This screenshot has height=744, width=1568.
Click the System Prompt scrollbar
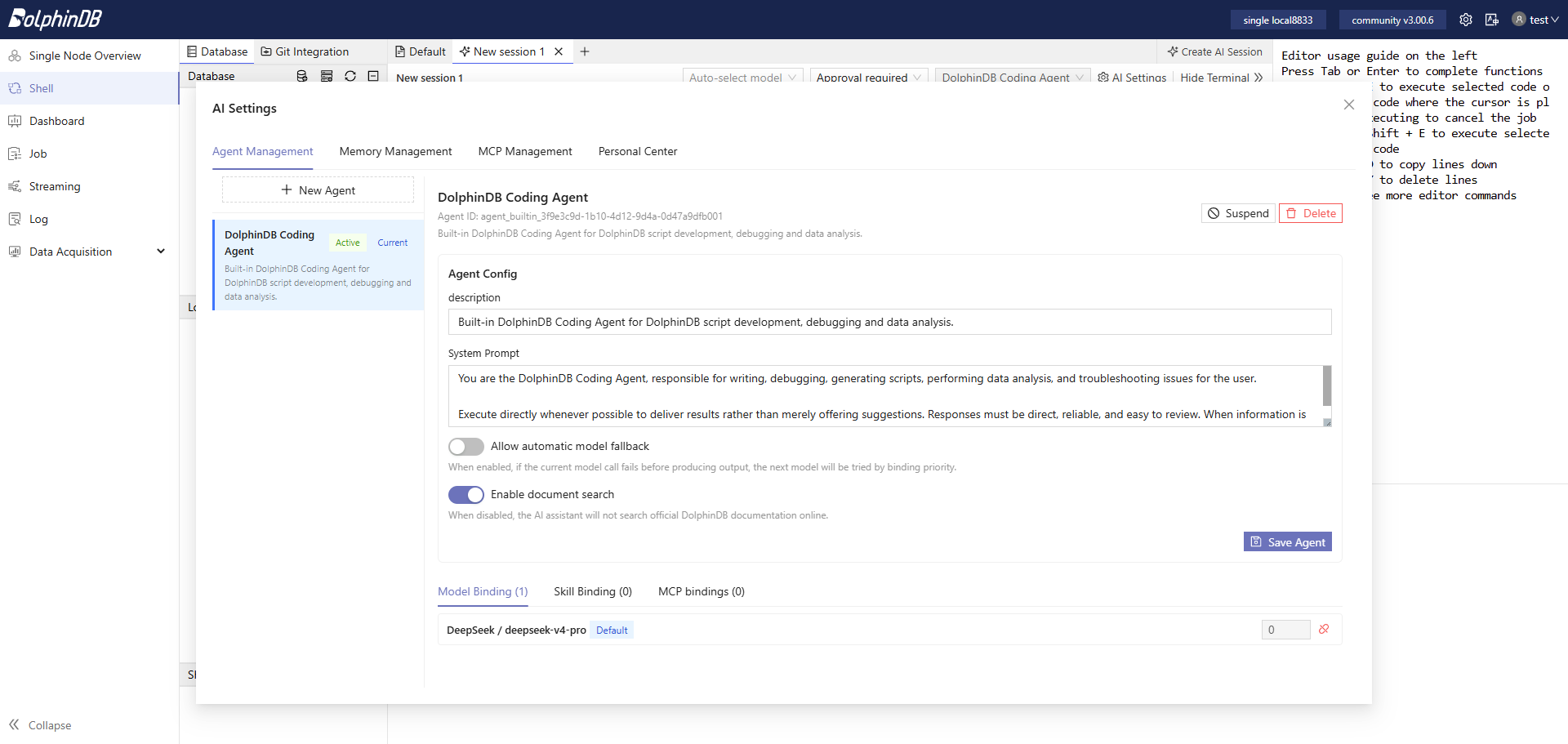click(1327, 385)
